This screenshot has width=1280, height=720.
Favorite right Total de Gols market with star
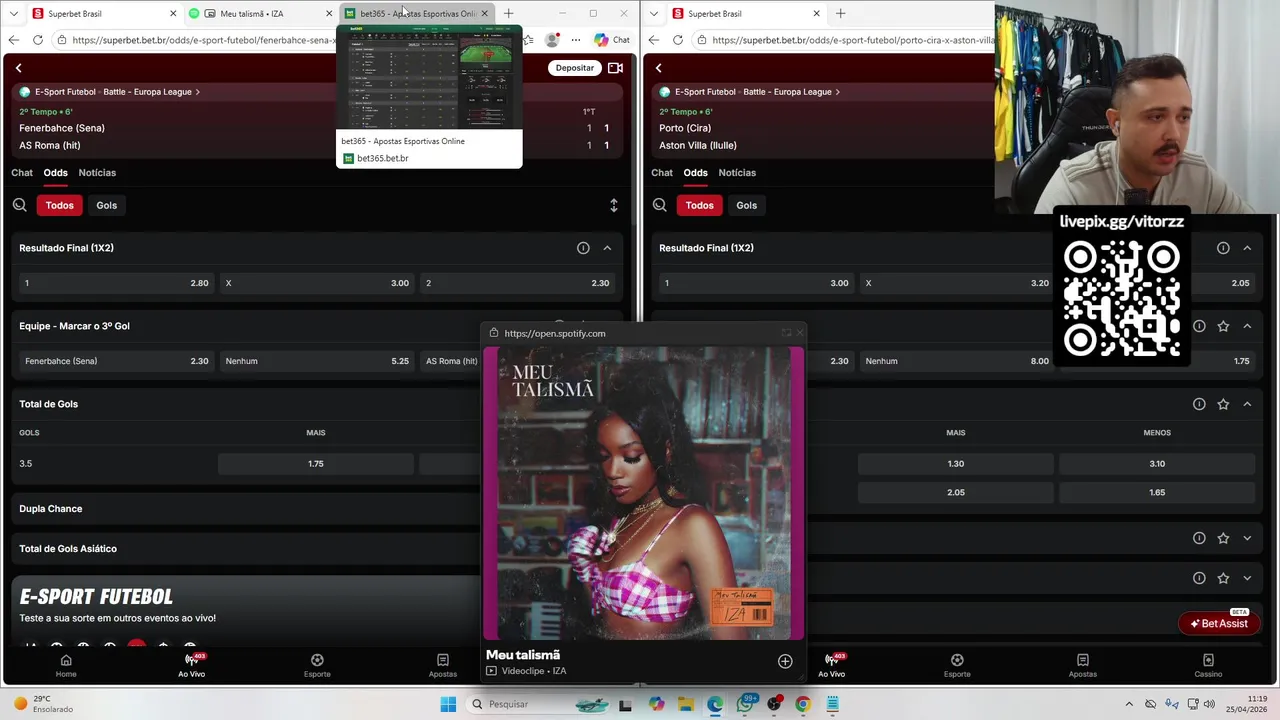pos(1223,404)
